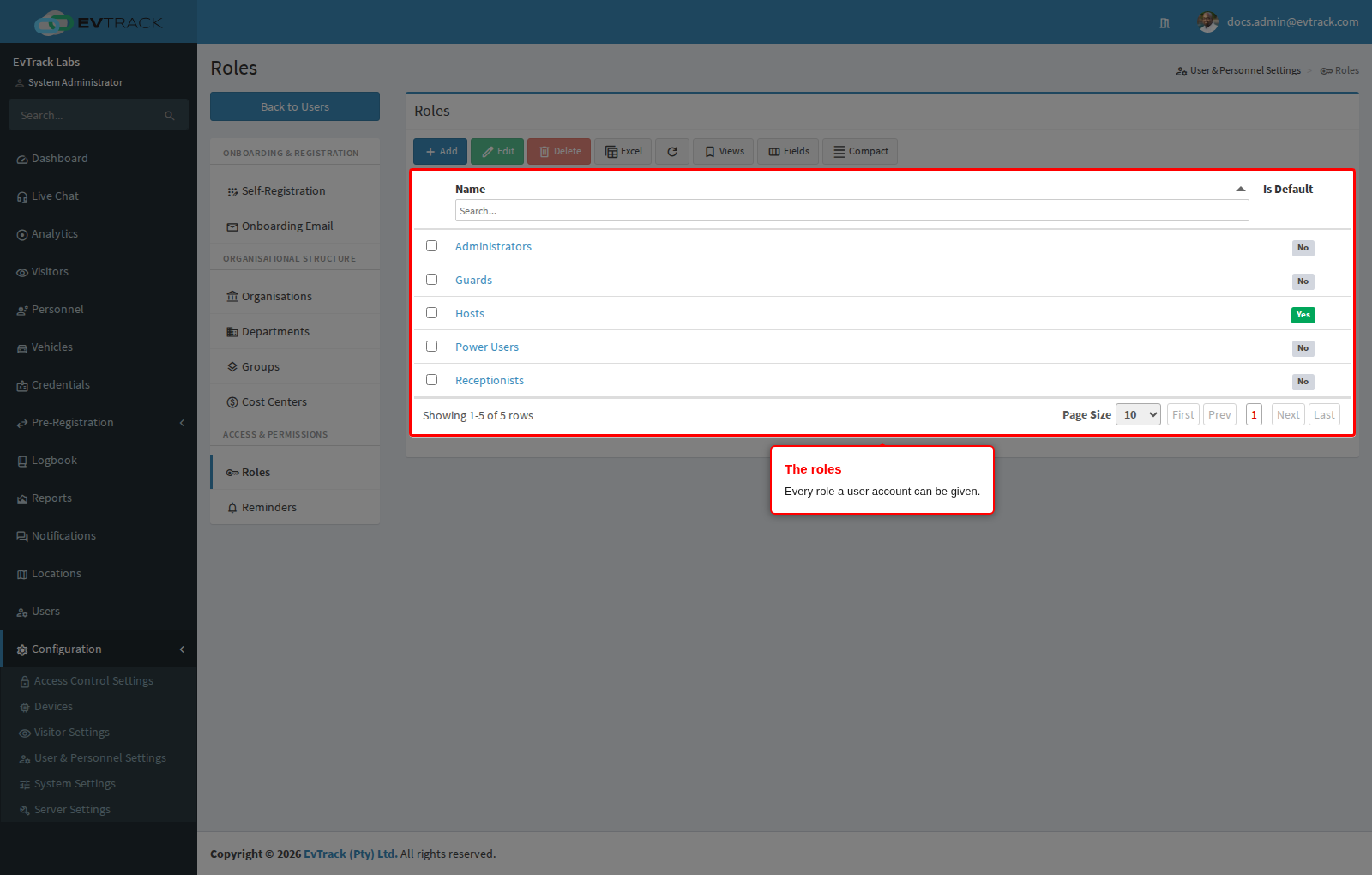The width and height of the screenshot is (1372, 875).
Task: Select the Administrators row checkbox
Action: pyautogui.click(x=432, y=246)
